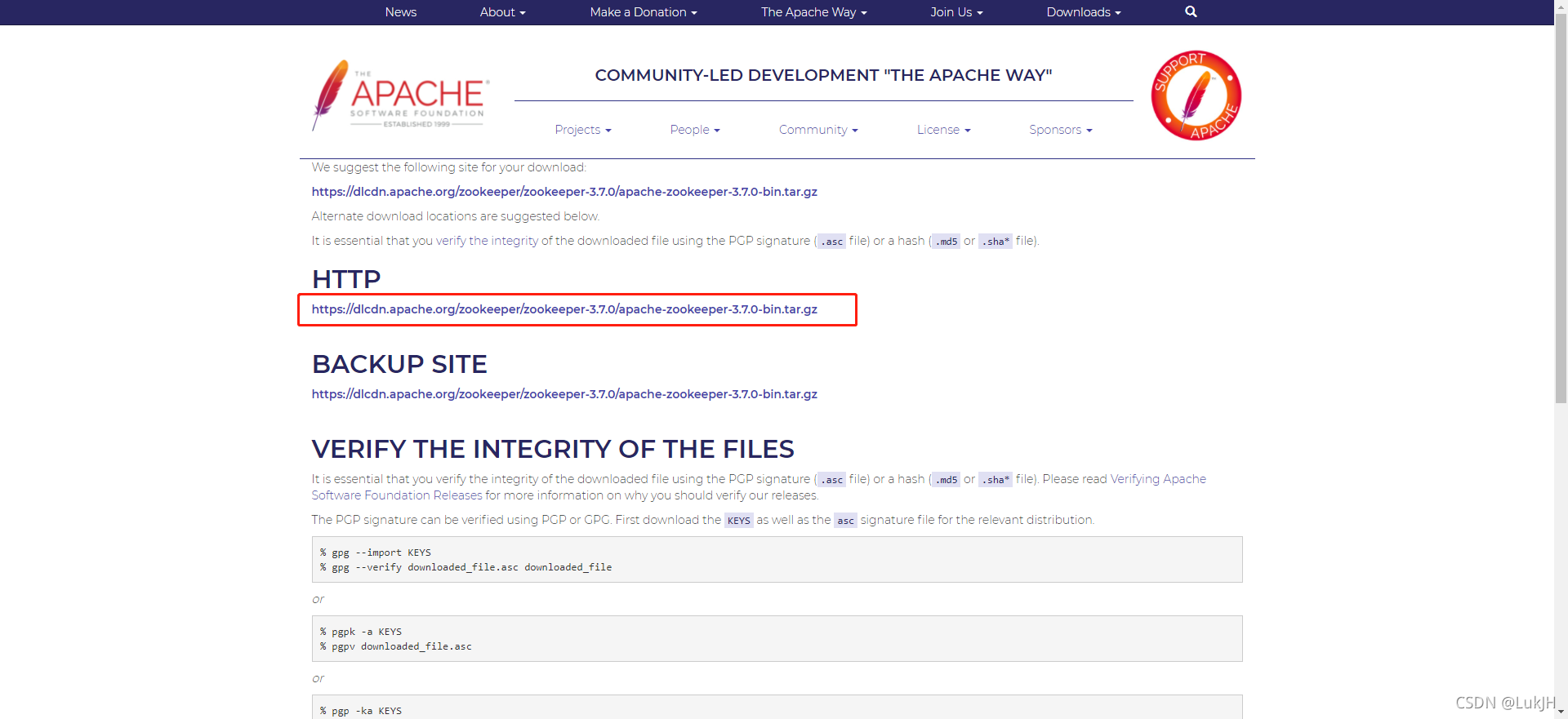Image resolution: width=1568 pixels, height=719 pixels.
Task: Expand the Join Us dropdown
Action: pos(956,12)
